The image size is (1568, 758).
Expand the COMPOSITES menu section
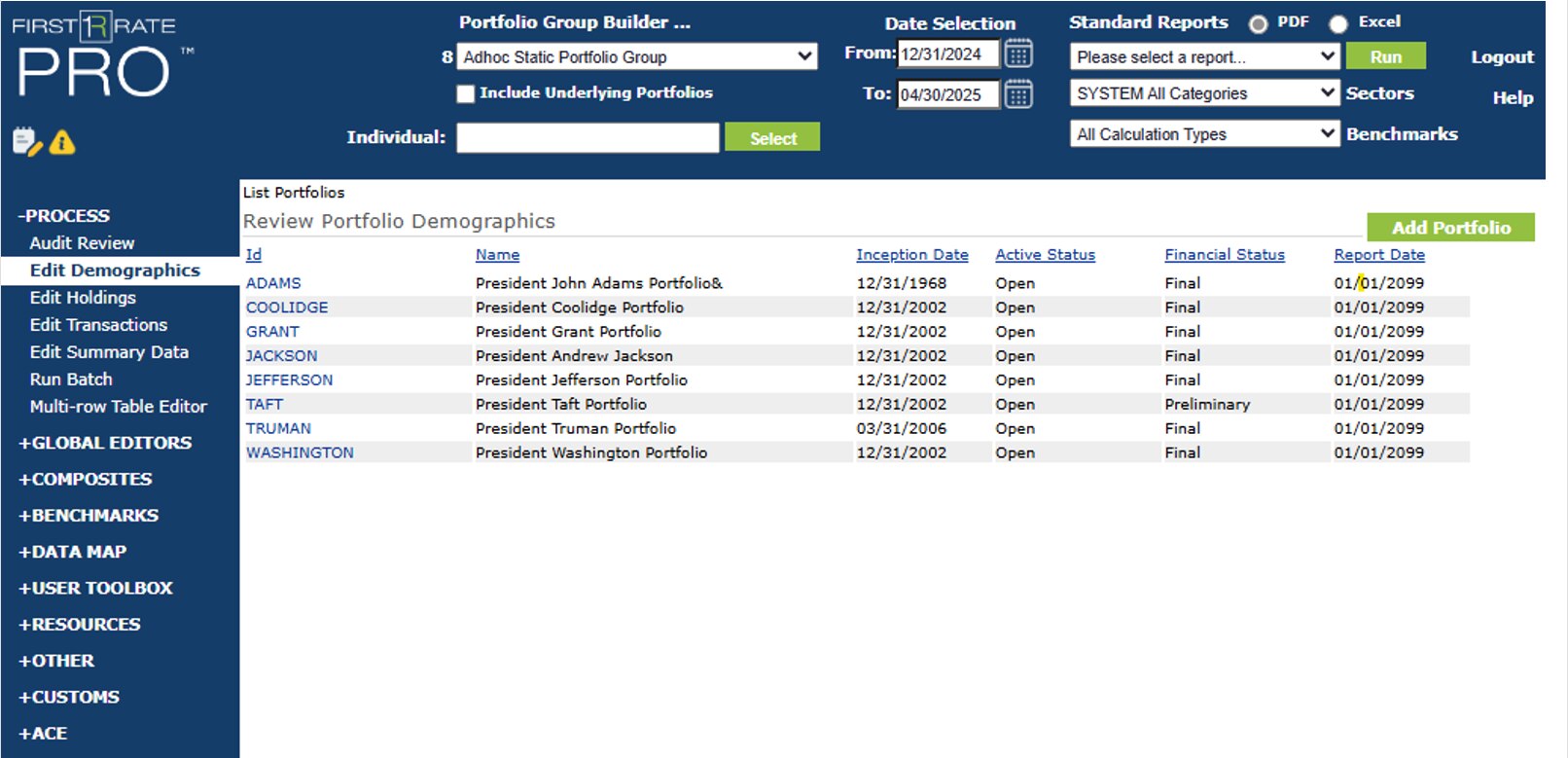(x=86, y=479)
